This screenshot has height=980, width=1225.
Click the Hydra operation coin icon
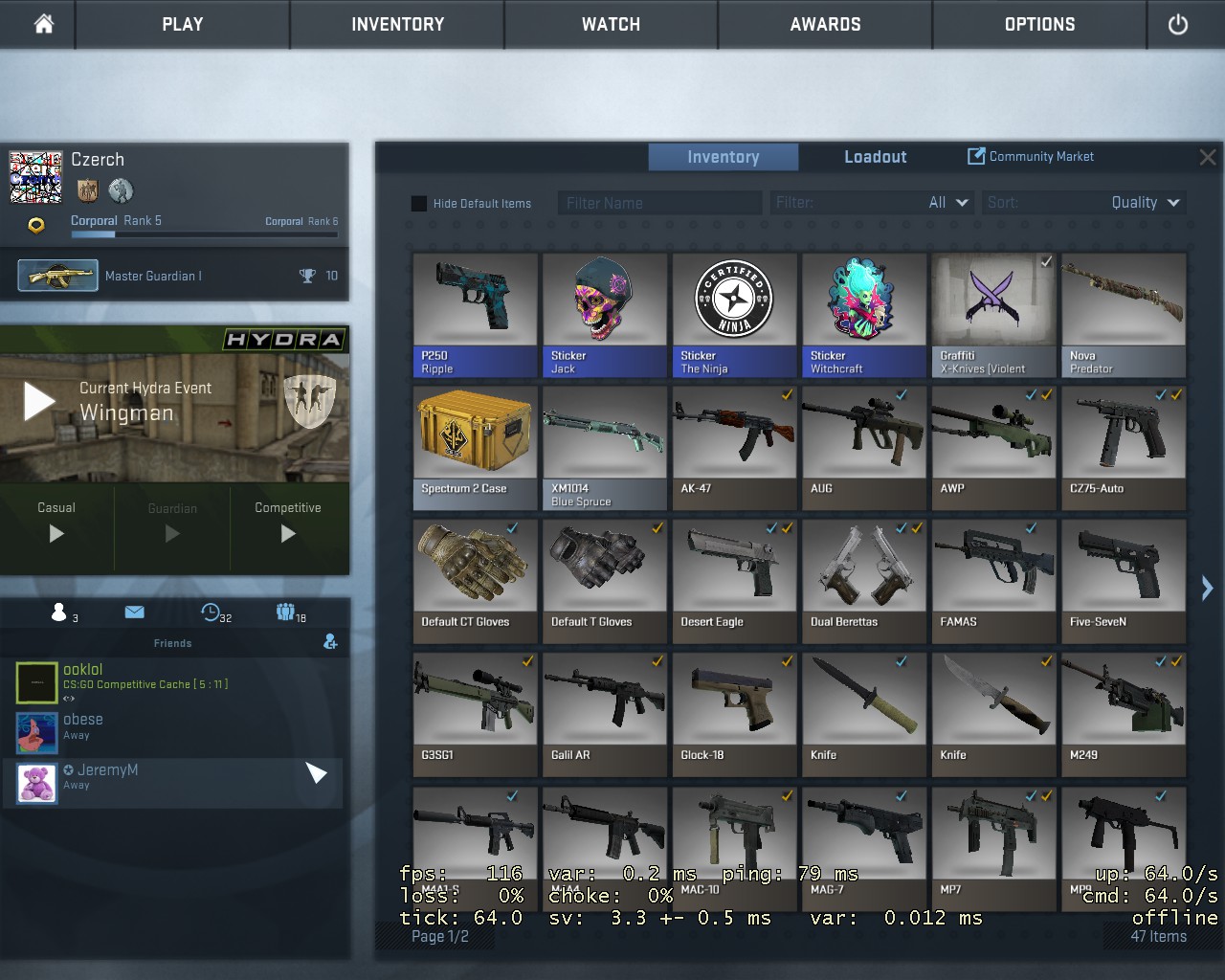tap(36, 226)
